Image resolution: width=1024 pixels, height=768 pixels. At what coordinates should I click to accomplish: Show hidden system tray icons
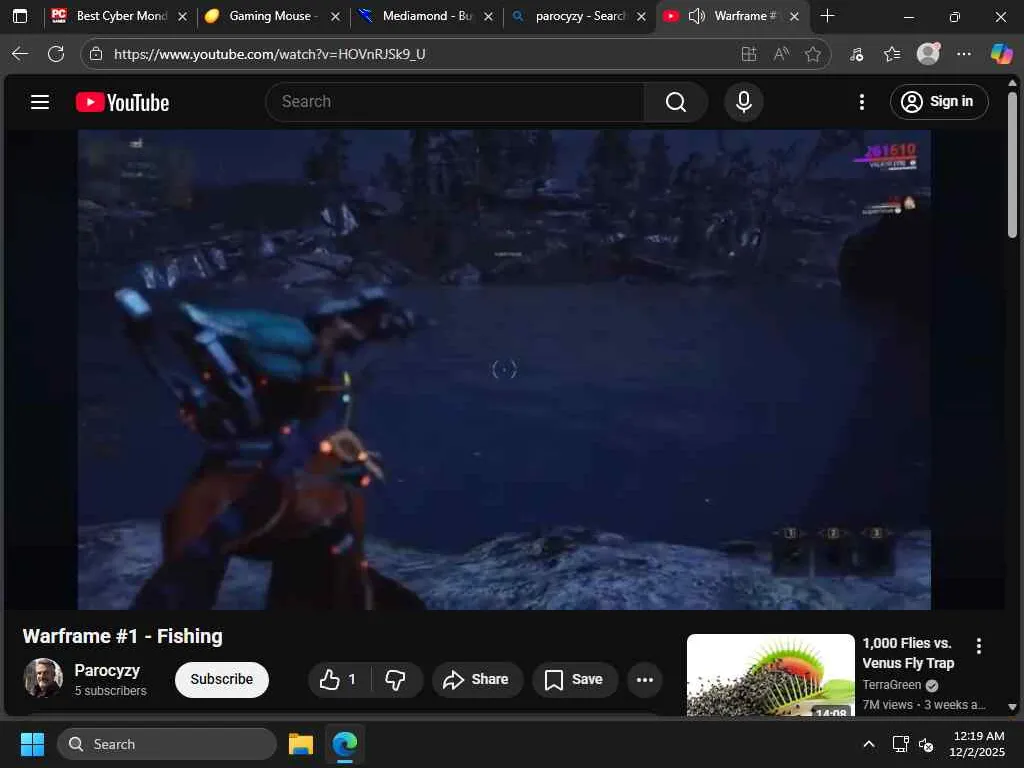coord(869,744)
